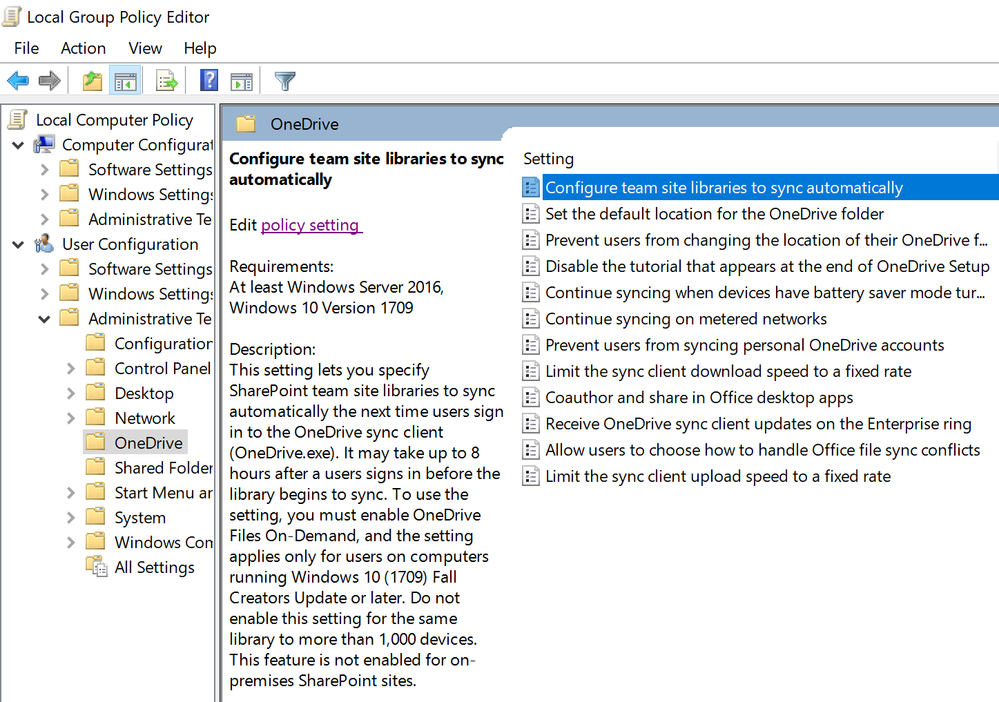
Task: Open the policy setting link
Action: 312,225
